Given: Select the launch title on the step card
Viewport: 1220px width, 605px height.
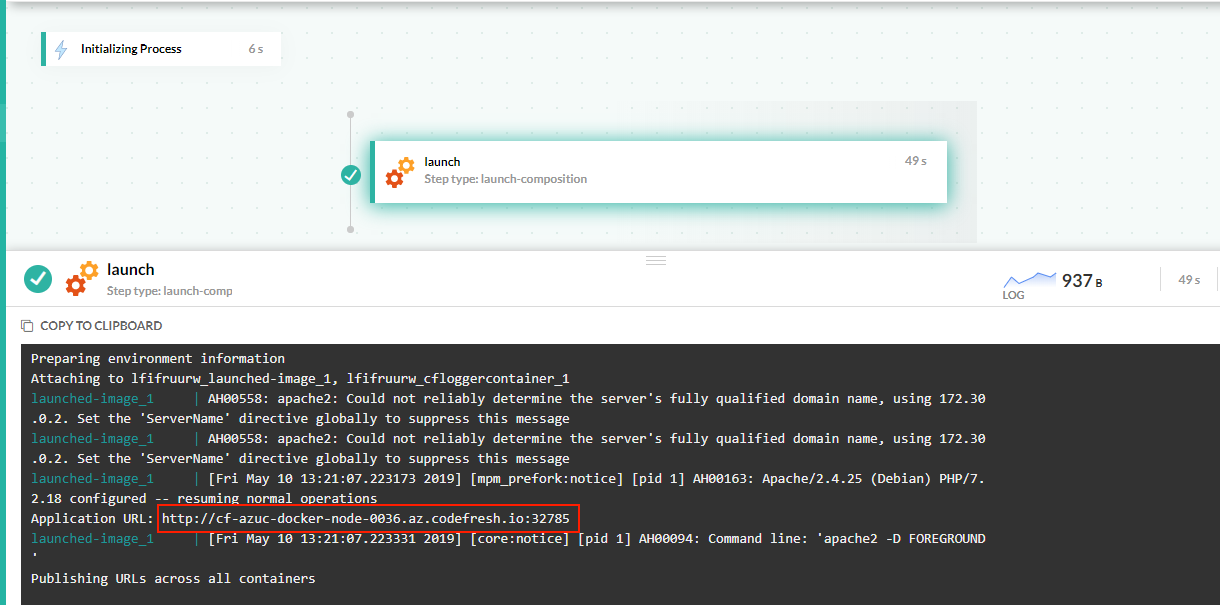Looking at the screenshot, I should pyautogui.click(x=442, y=162).
